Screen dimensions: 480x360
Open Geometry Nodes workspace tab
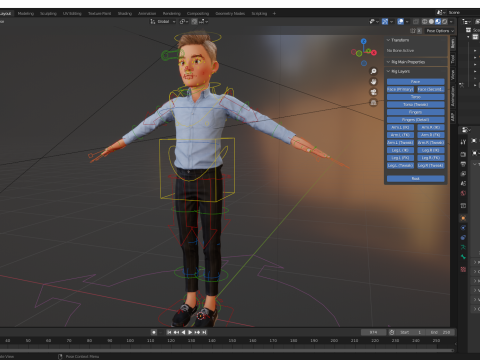(x=230, y=13)
